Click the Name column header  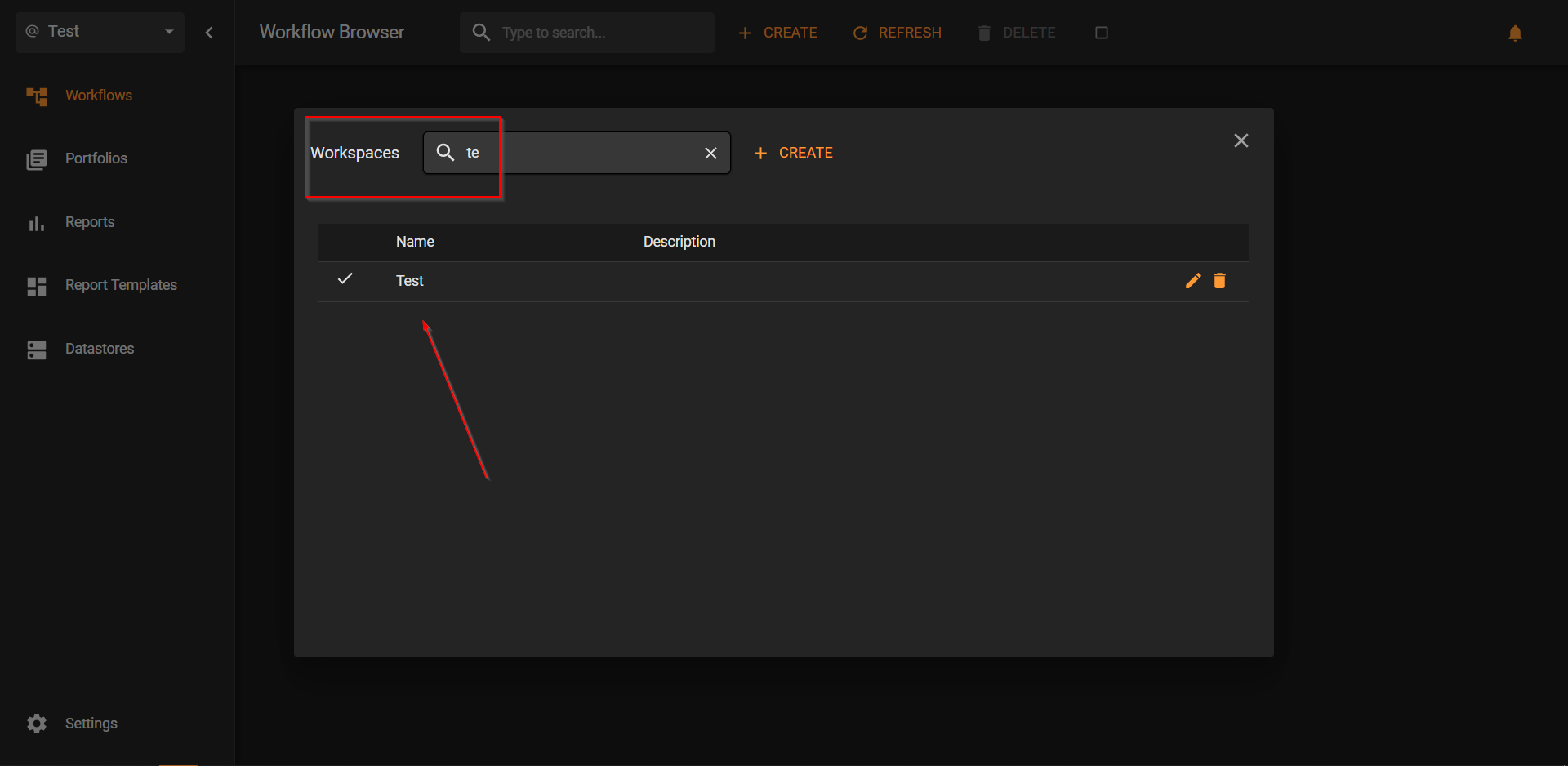click(x=415, y=242)
